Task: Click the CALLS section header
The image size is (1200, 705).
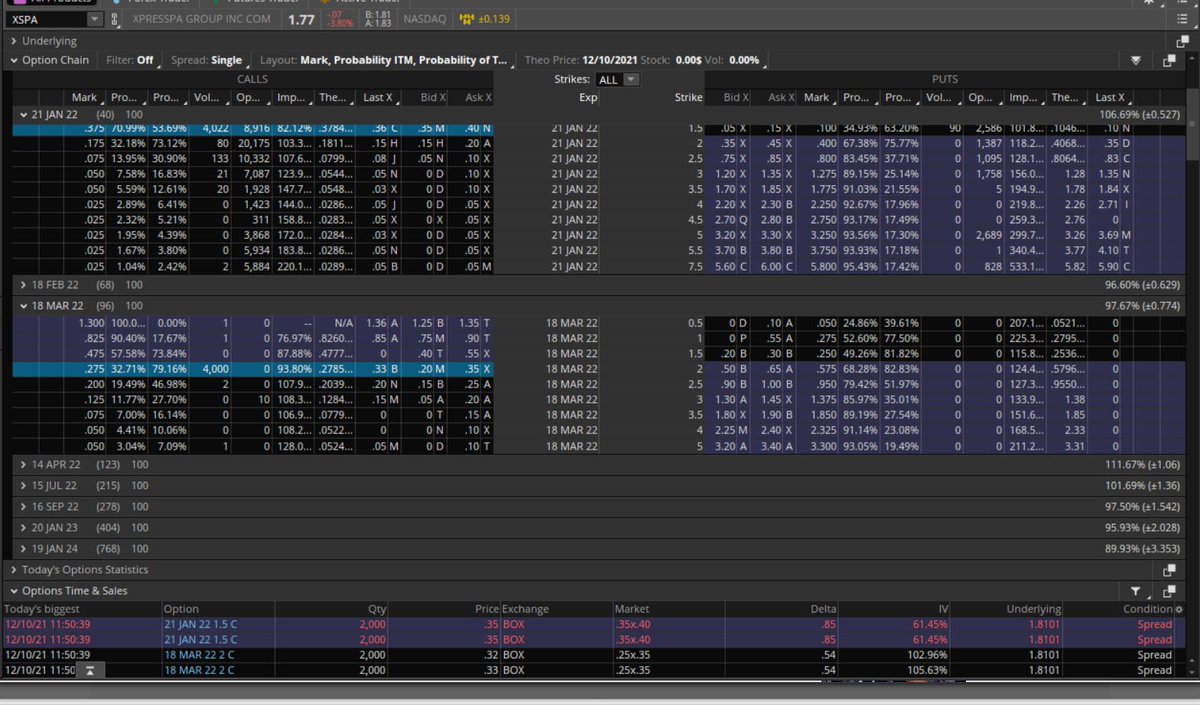Action: (252, 79)
